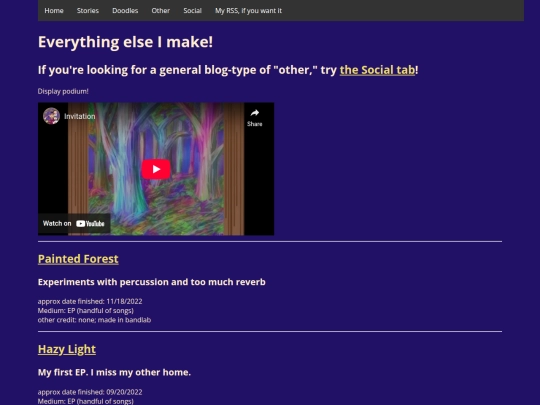Click 'other credit: none; made in bandlab'
This screenshot has height=405, width=540.
point(94,320)
